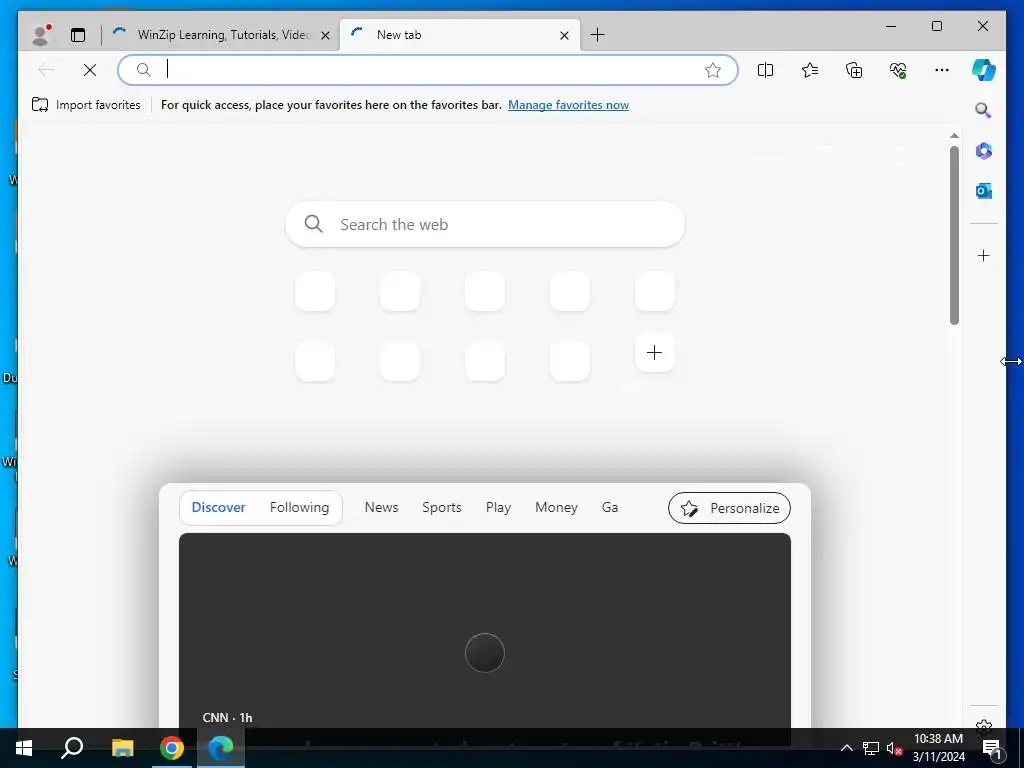The image size is (1024, 768).
Task: Open Browser essentials heart icon
Action: tap(898, 70)
